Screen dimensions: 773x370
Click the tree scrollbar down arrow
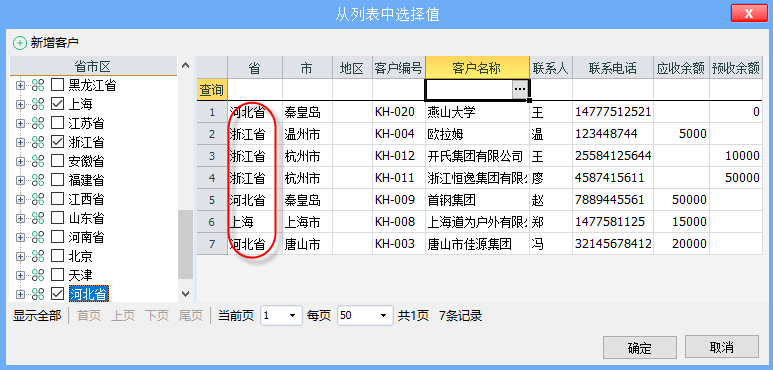point(185,294)
